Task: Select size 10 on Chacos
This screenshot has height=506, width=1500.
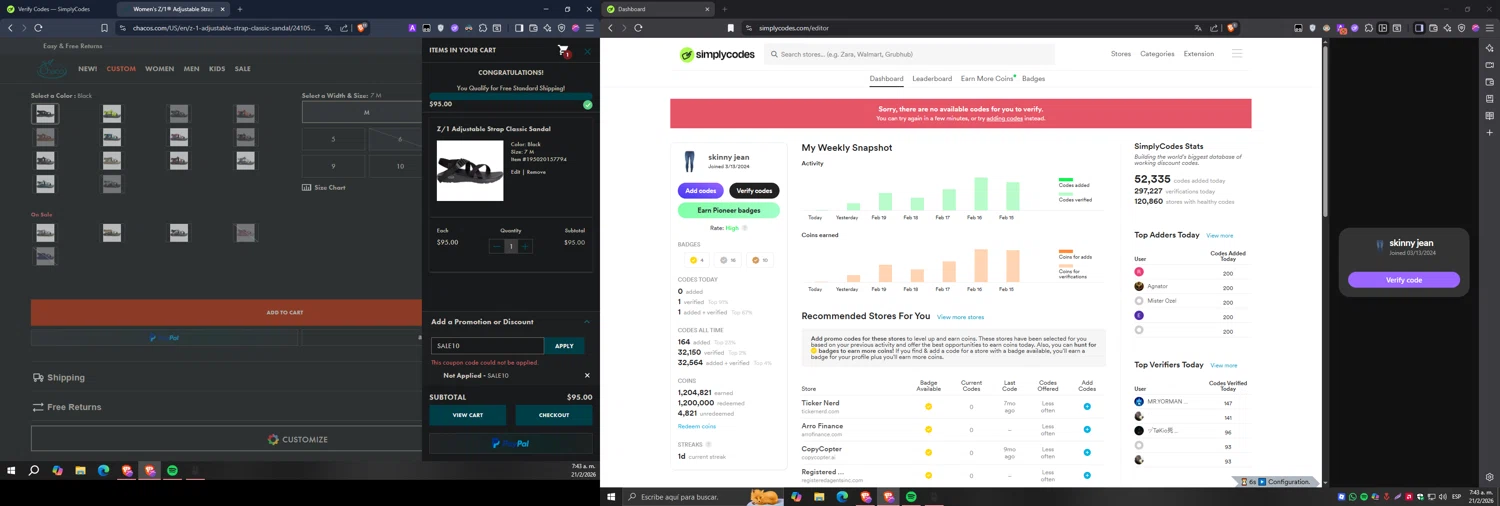Action: [400, 166]
